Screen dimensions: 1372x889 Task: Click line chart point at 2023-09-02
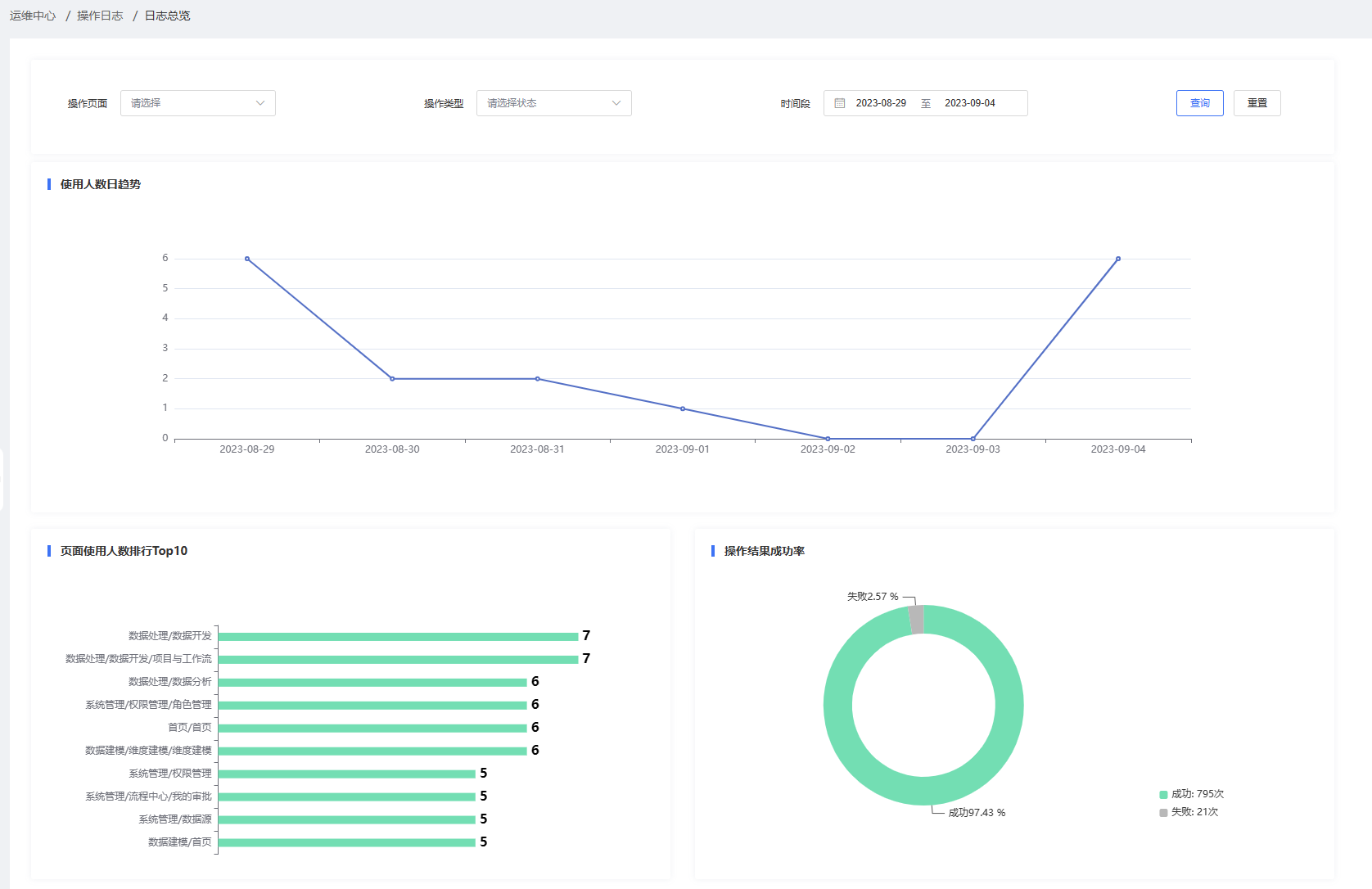pyautogui.click(x=828, y=439)
